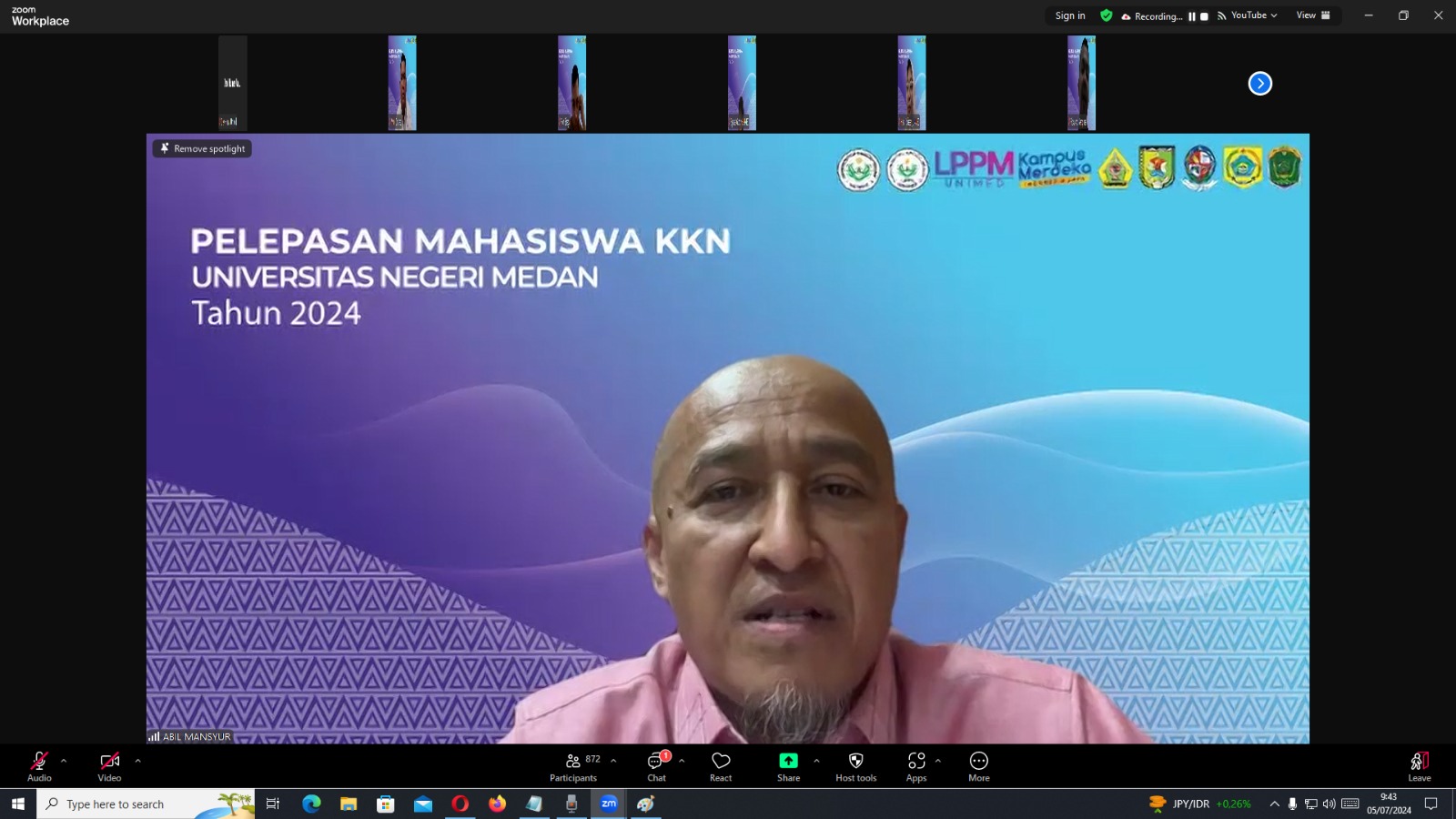Open the Chat panel
This screenshot has height=819, width=1456.
(x=656, y=766)
